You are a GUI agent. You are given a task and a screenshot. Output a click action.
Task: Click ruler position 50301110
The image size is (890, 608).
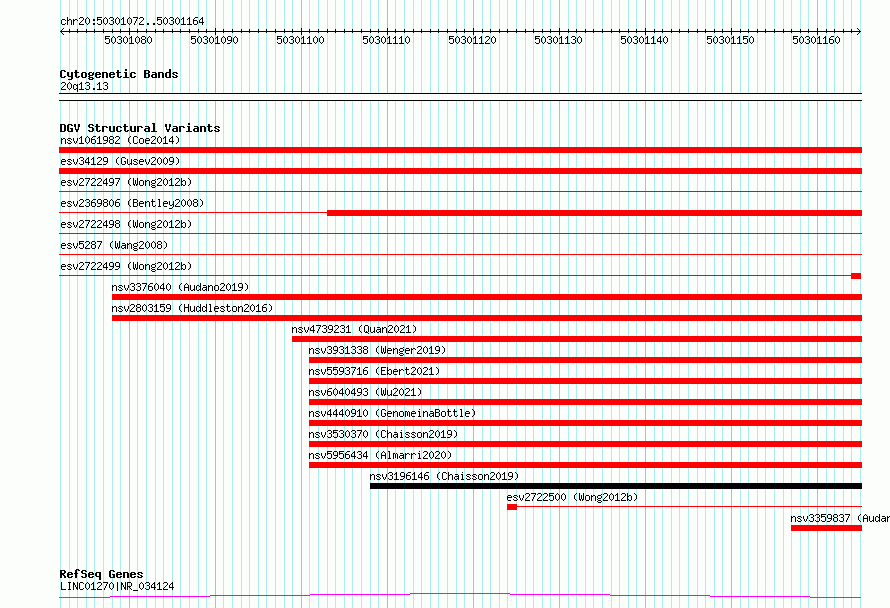coord(387,40)
